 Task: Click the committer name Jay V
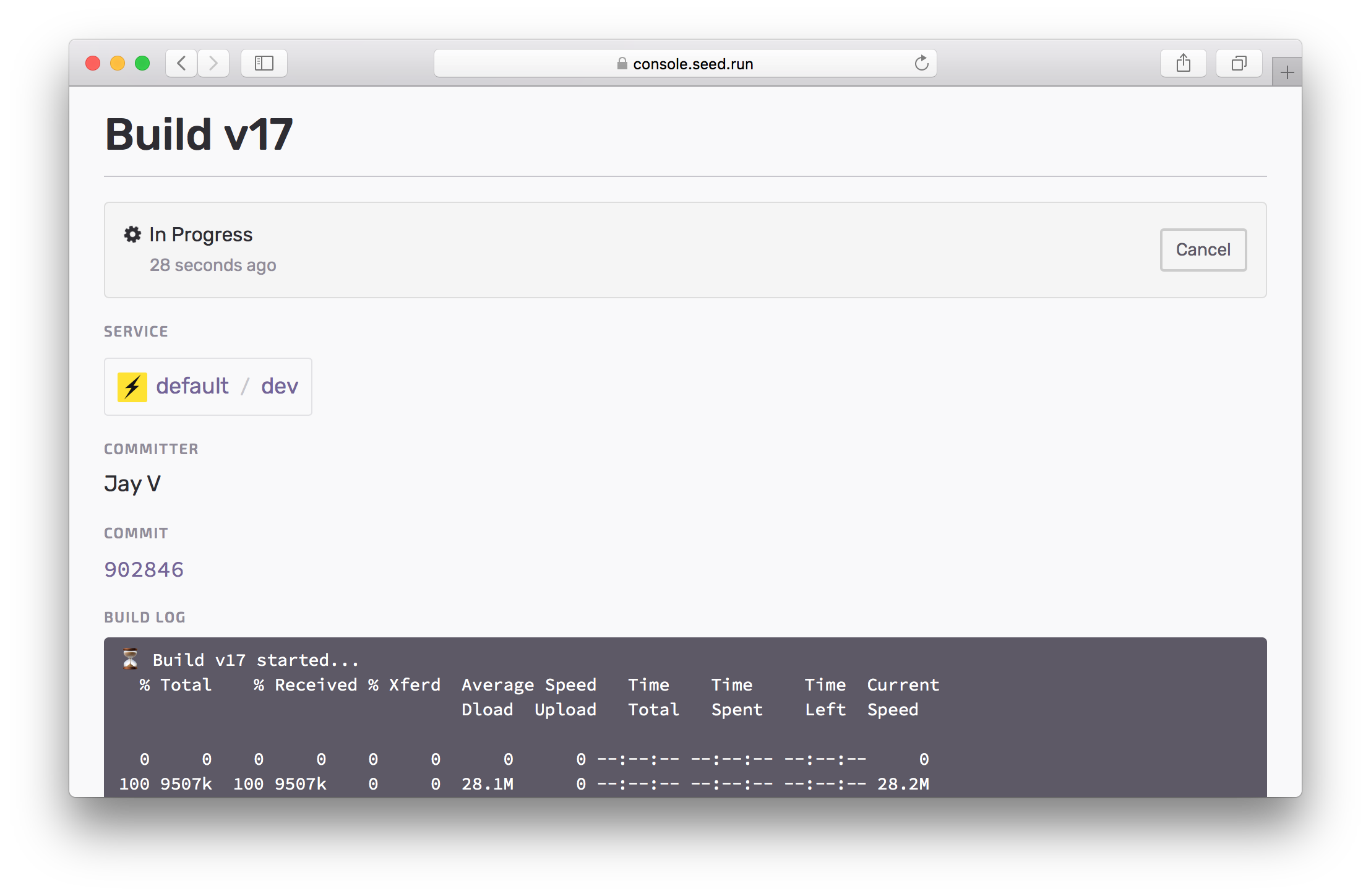click(x=132, y=483)
